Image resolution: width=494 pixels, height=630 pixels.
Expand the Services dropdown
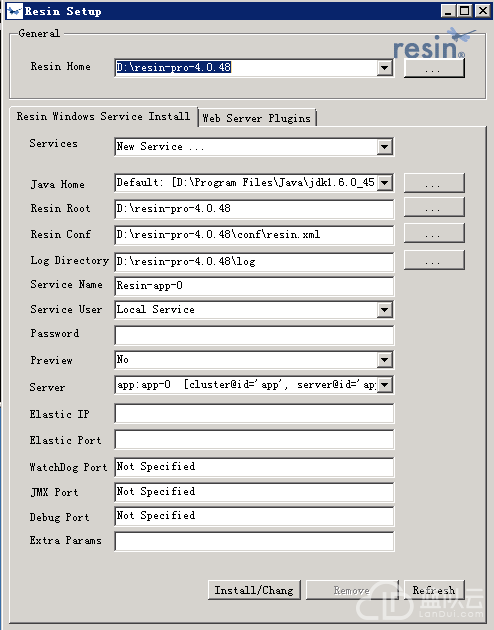(384, 147)
